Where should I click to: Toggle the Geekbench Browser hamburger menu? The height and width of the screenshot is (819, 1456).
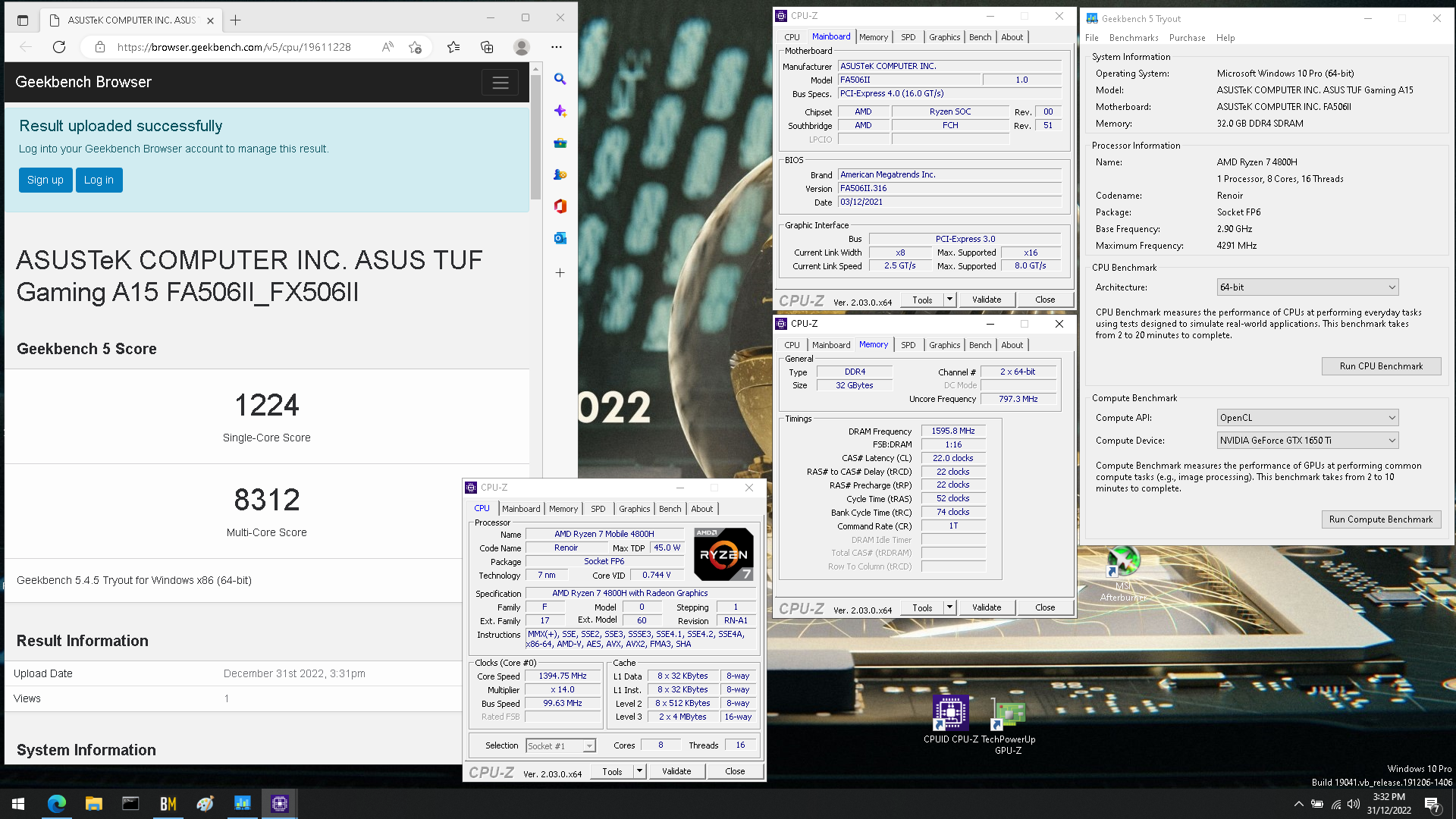[x=500, y=83]
